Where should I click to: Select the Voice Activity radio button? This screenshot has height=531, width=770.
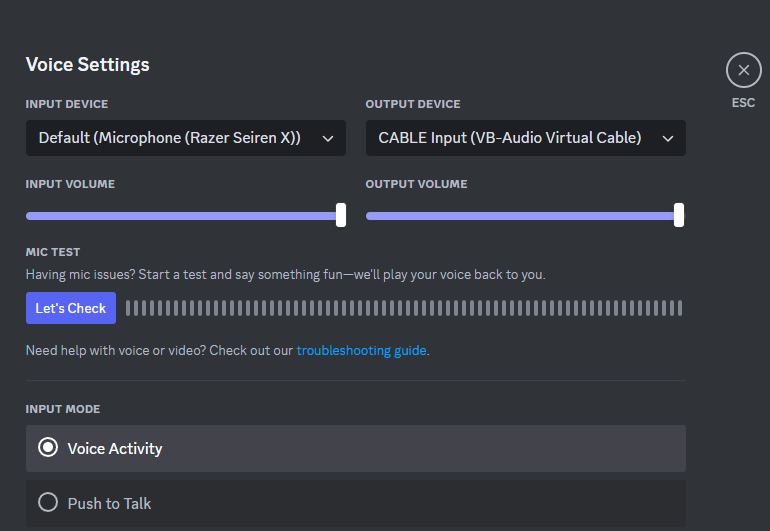pyautogui.click(x=48, y=447)
